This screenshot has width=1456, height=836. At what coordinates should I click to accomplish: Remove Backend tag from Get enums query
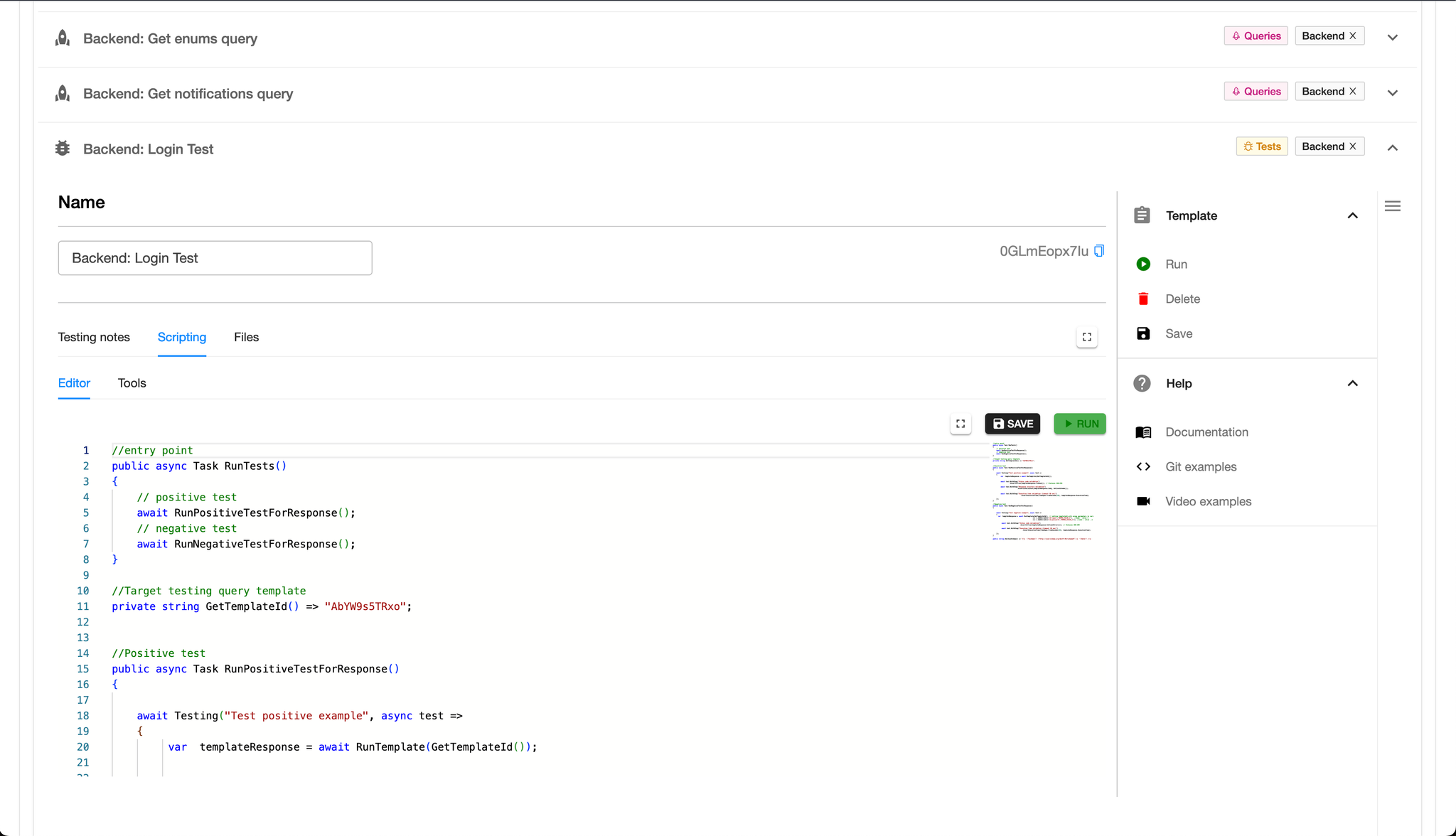point(1353,36)
